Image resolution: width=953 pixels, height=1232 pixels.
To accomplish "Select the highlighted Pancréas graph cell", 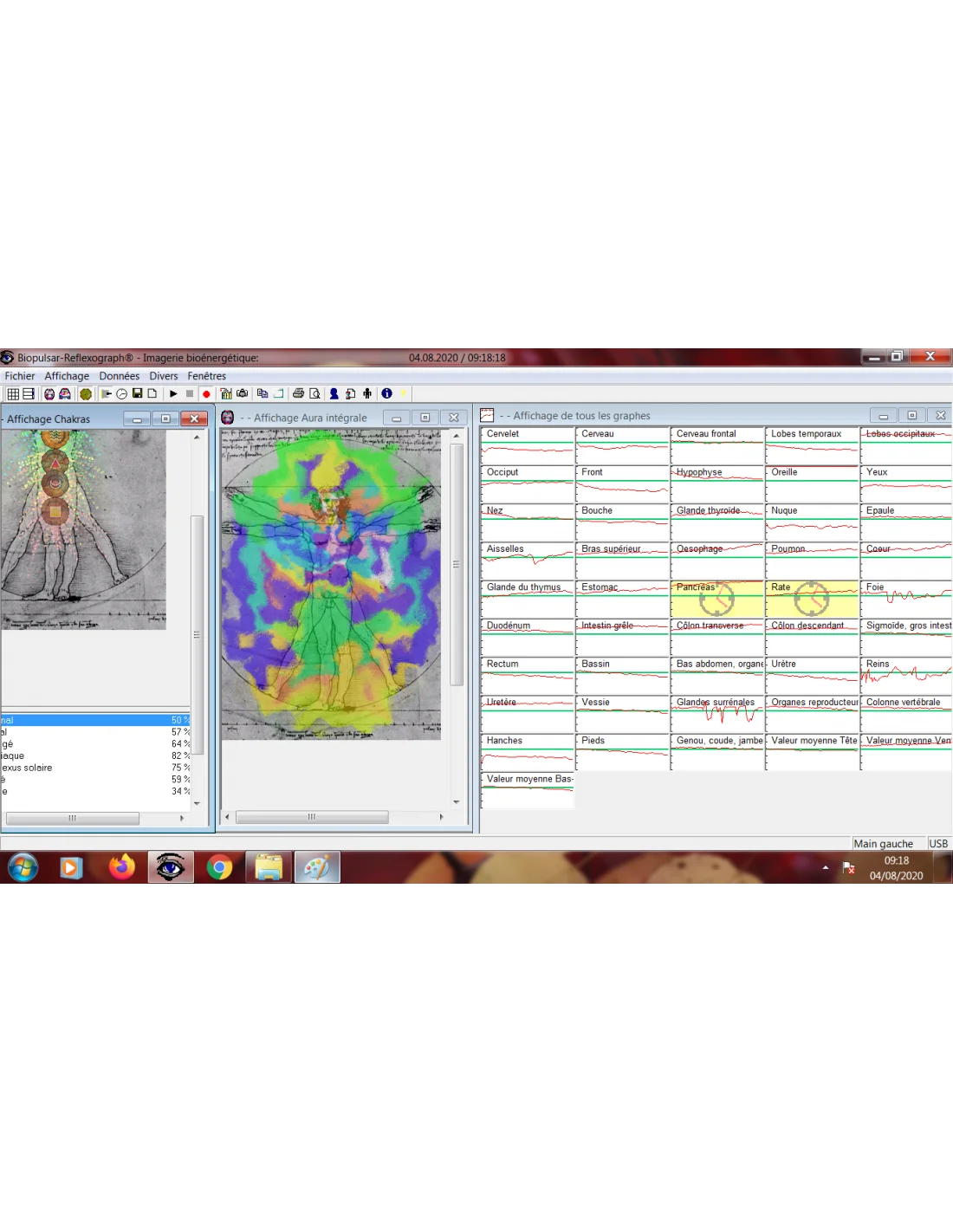I will (x=716, y=599).
